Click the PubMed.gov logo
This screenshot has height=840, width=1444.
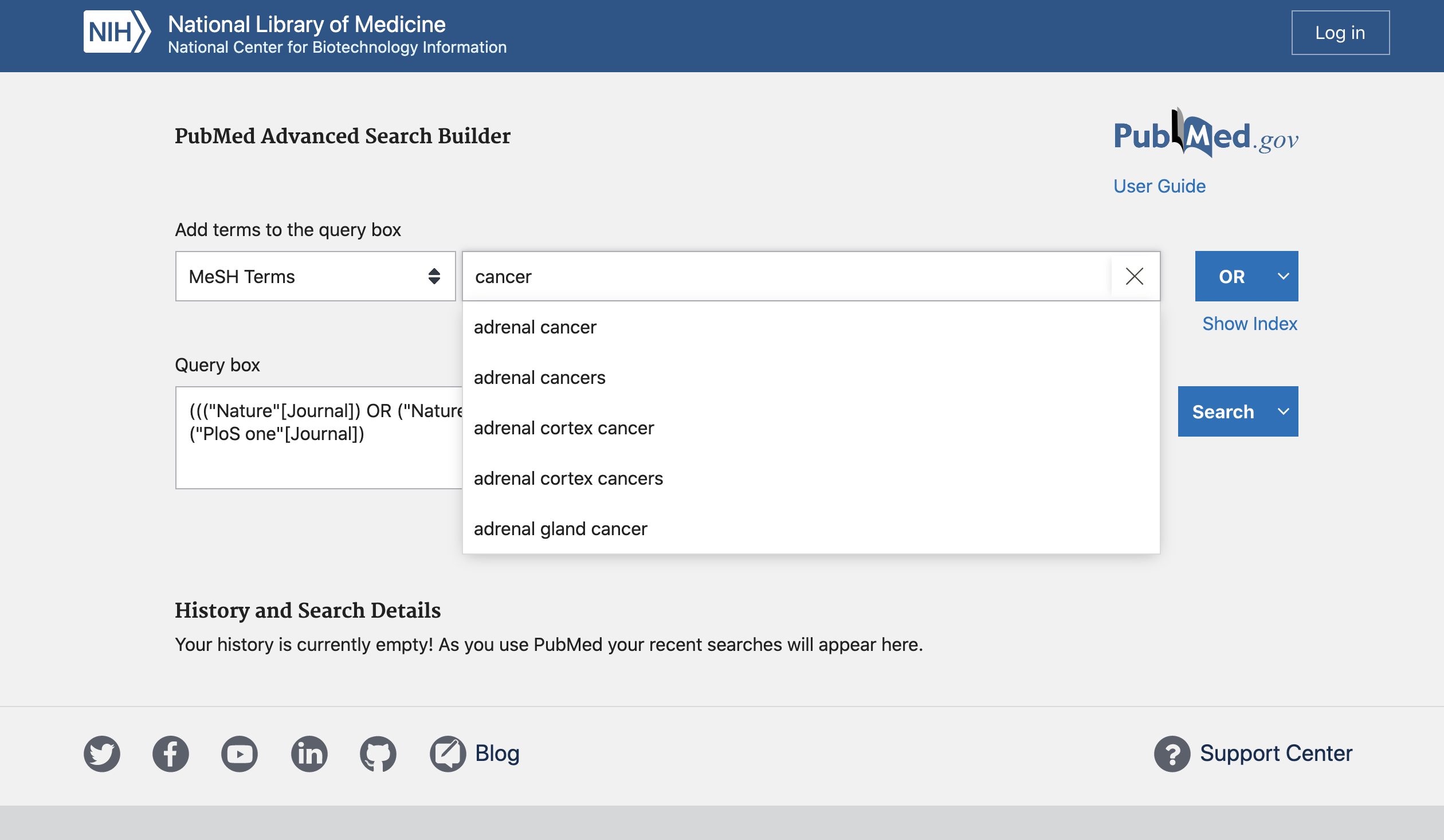[1206, 135]
